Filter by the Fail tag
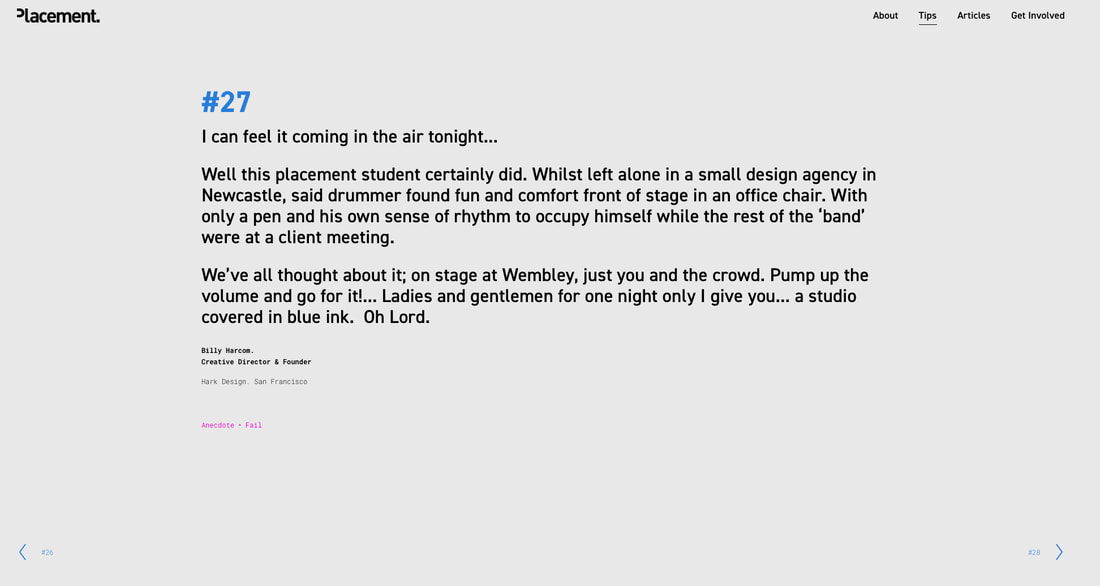The height and width of the screenshot is (586, 1100). pos(253,425)
